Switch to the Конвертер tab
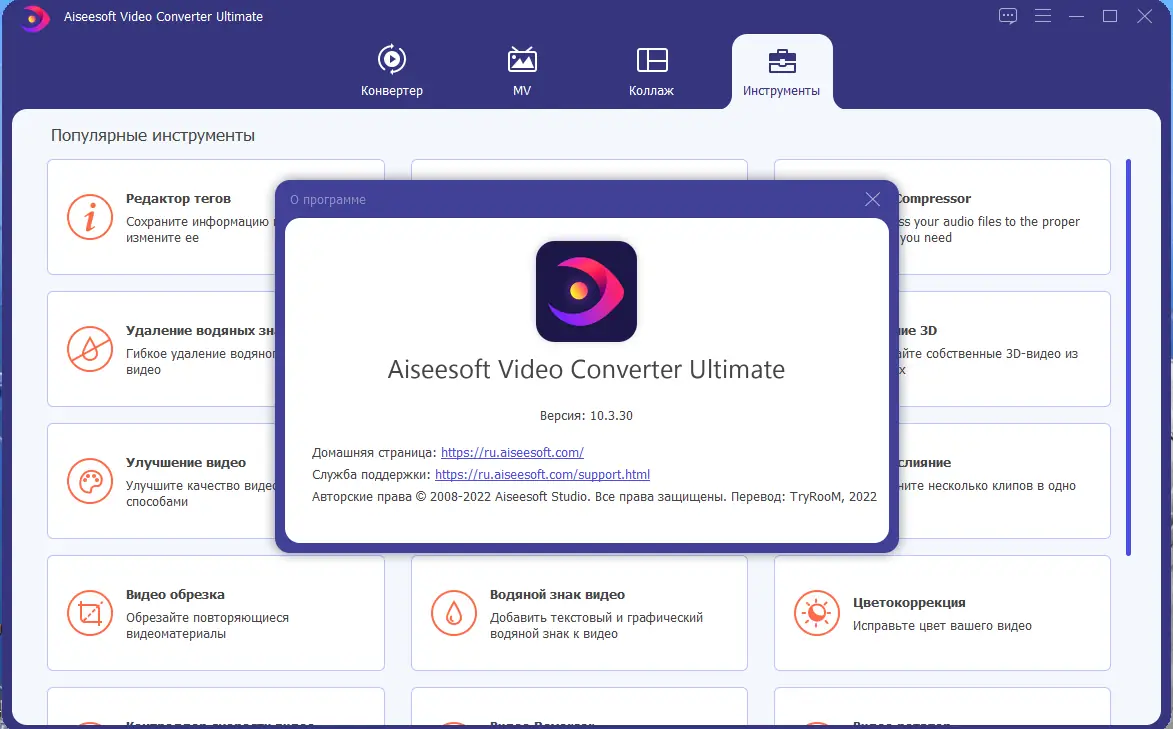Screen dimensions: 1173x729 [392, 70]
